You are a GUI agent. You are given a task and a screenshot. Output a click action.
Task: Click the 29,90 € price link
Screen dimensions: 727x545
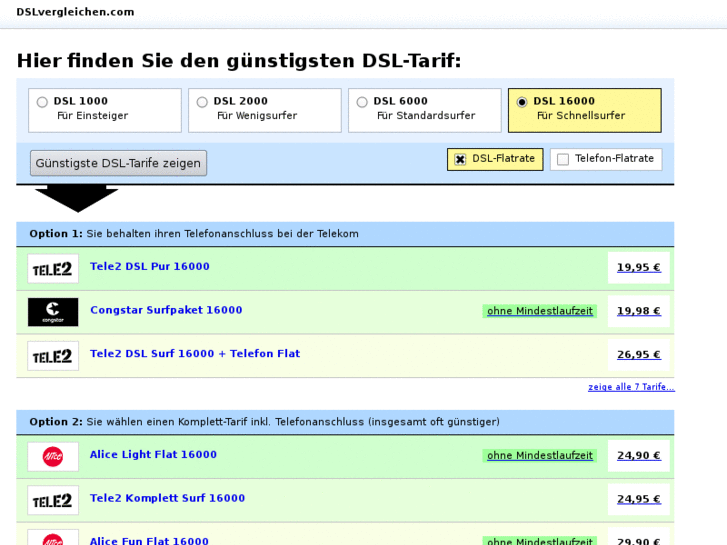click(x=639, y=541)
